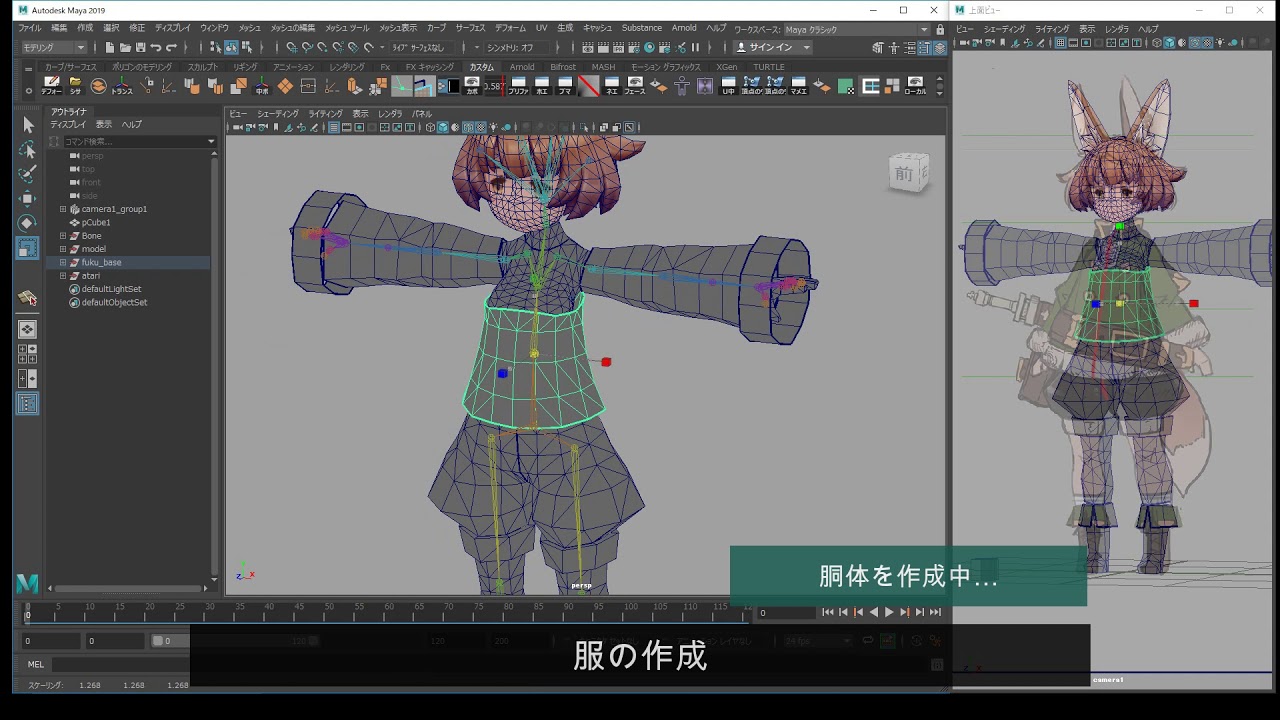The height and width of the screenshot is (720, 1280).
Task: Click the ローカル shelf icon
Action: point(915,86)
